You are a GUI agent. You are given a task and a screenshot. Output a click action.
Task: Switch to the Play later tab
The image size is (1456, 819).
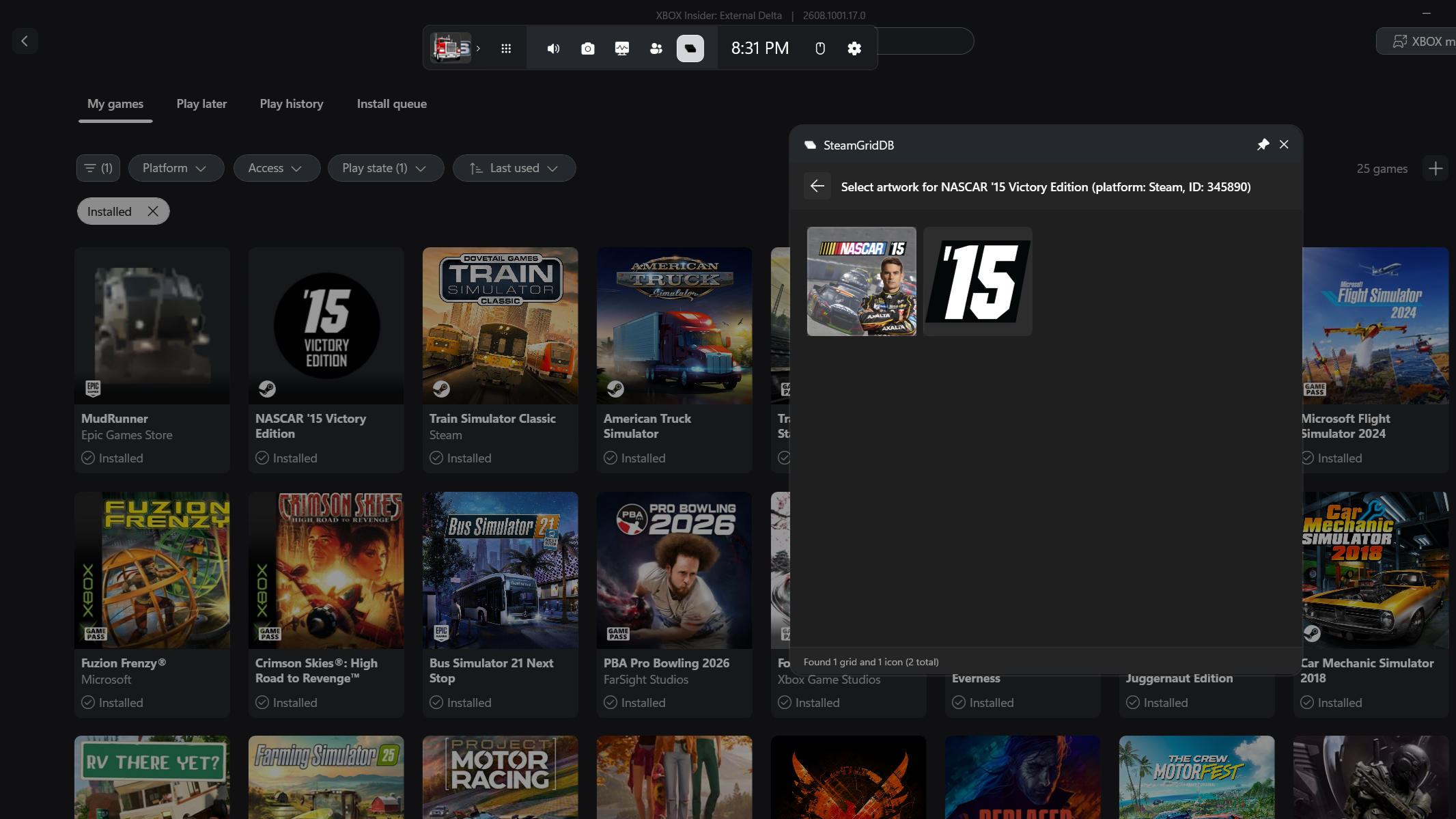pyautogui.click(x=201, y=104)
